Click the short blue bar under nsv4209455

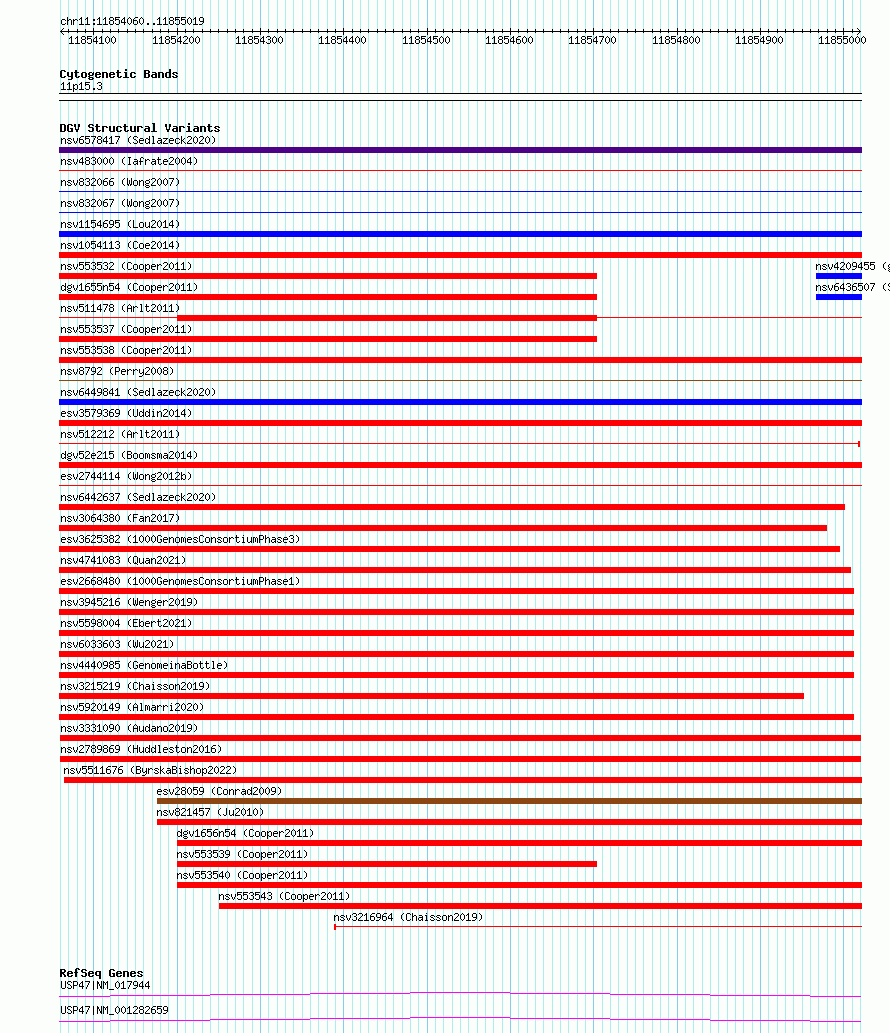click(x=839, y=276)
